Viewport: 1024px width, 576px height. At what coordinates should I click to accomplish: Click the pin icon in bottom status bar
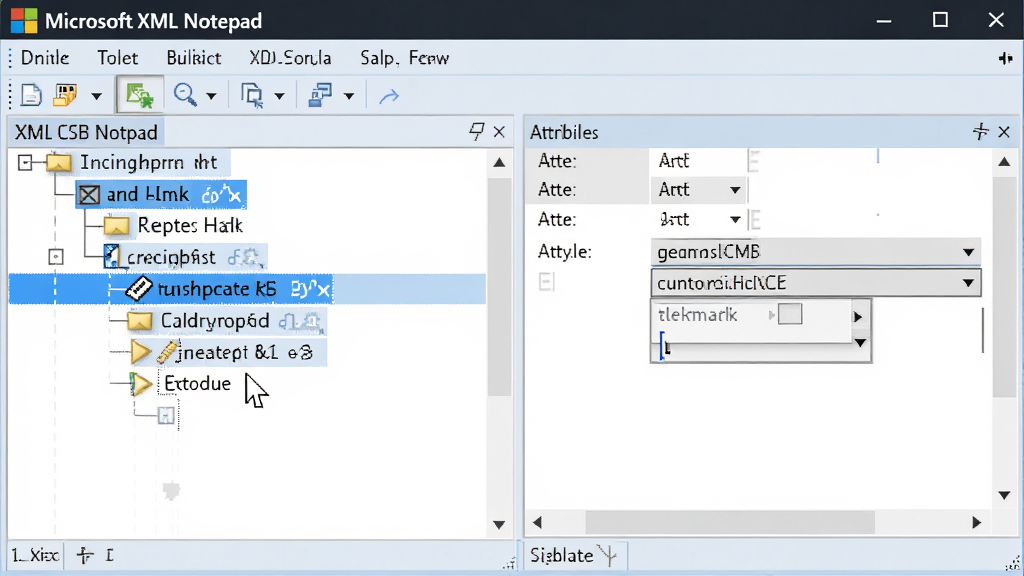(85, 556)
